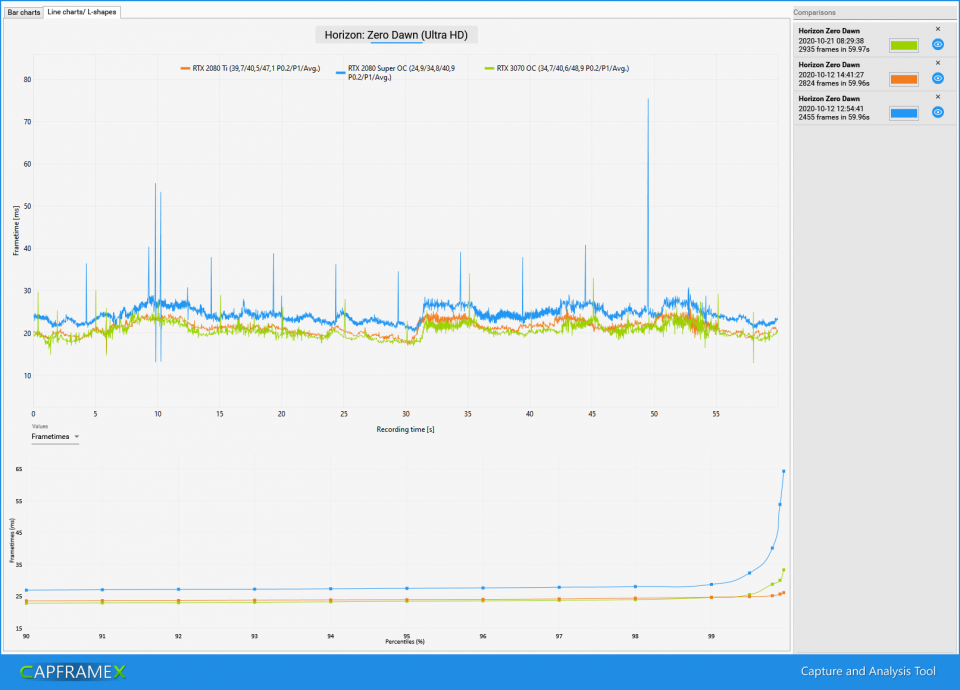This screenshot has height=690, width=960.
Task: Select the 2020-10-12 12:54:41 comparison record
Action: (874, 107)
